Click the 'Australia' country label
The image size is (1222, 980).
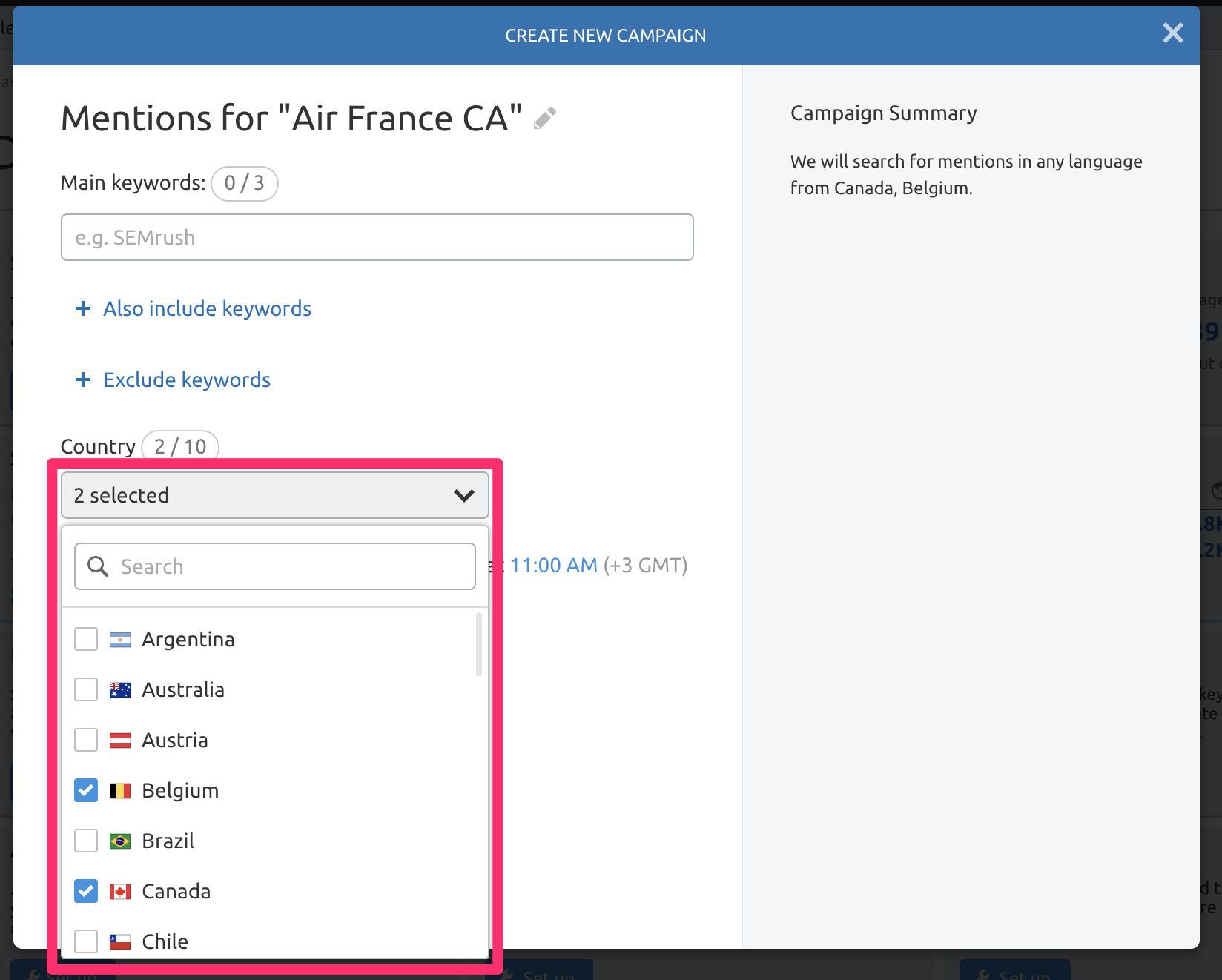coord(183,689)
